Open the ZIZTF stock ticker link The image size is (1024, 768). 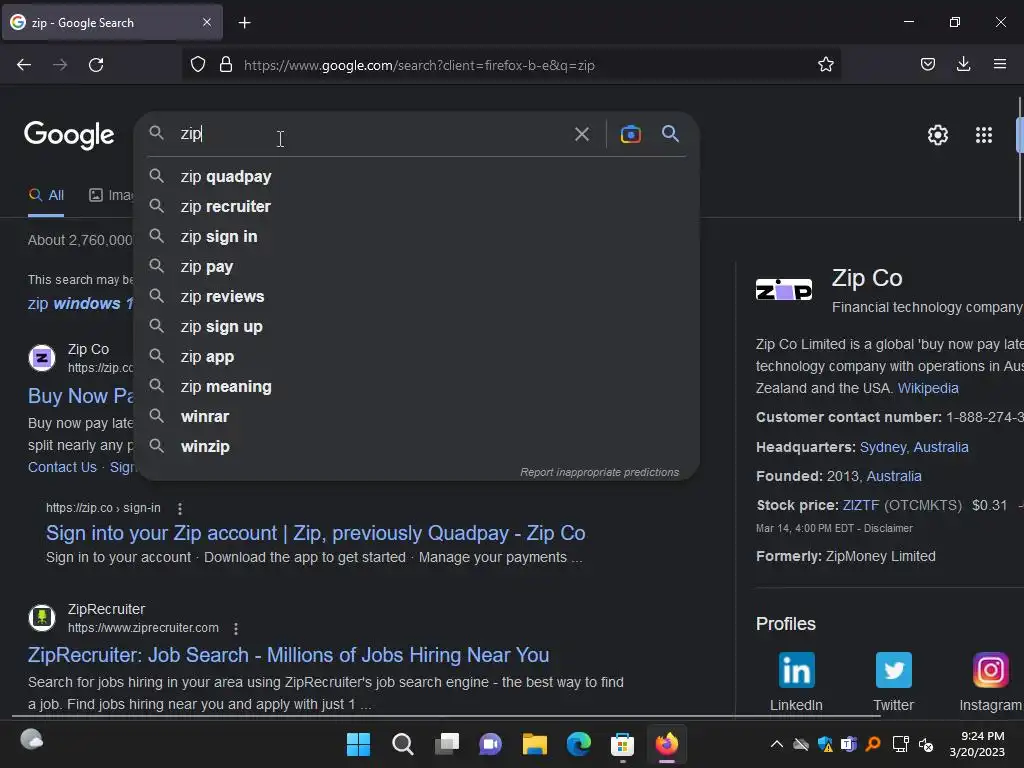pyautogui.click(x=861, y=505)
